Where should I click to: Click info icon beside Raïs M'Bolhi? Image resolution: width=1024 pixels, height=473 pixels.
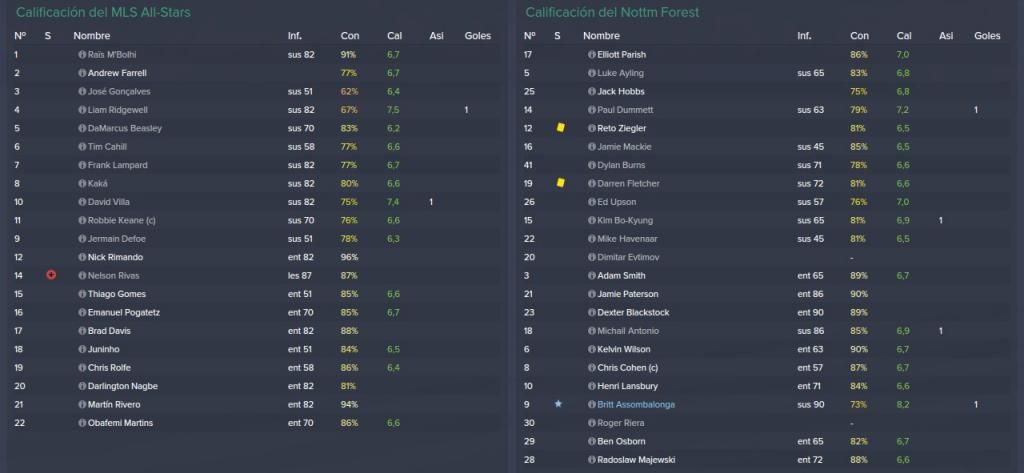tap(82, 55)
